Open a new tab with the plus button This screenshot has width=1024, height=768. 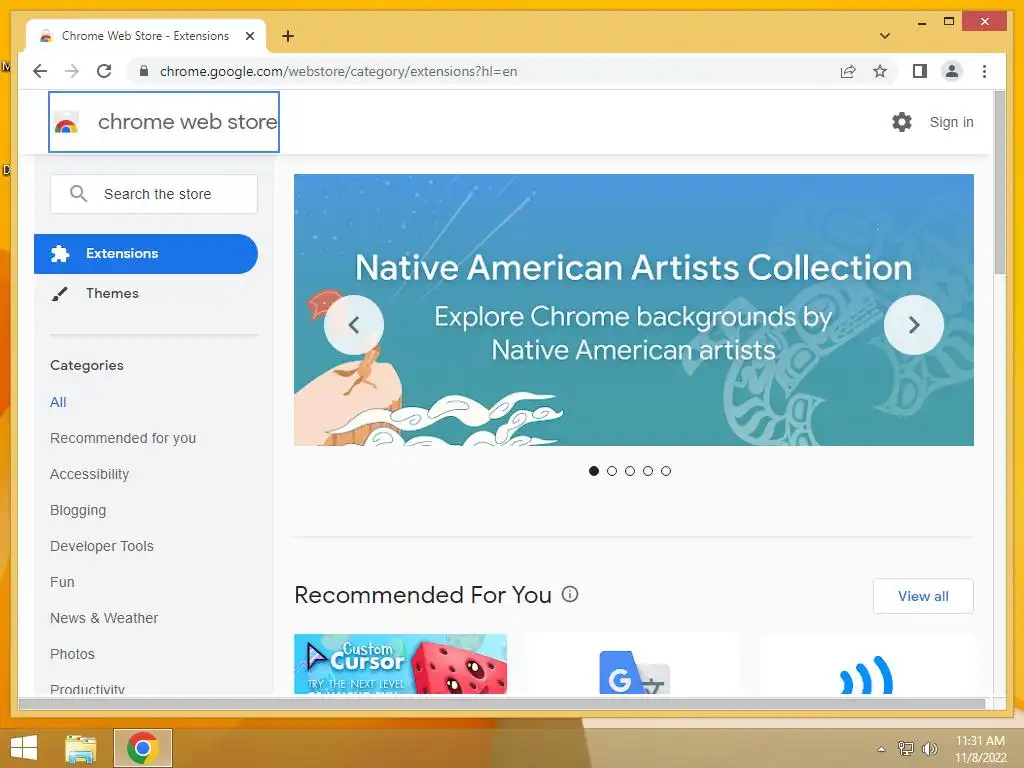(x=288, y=36)
